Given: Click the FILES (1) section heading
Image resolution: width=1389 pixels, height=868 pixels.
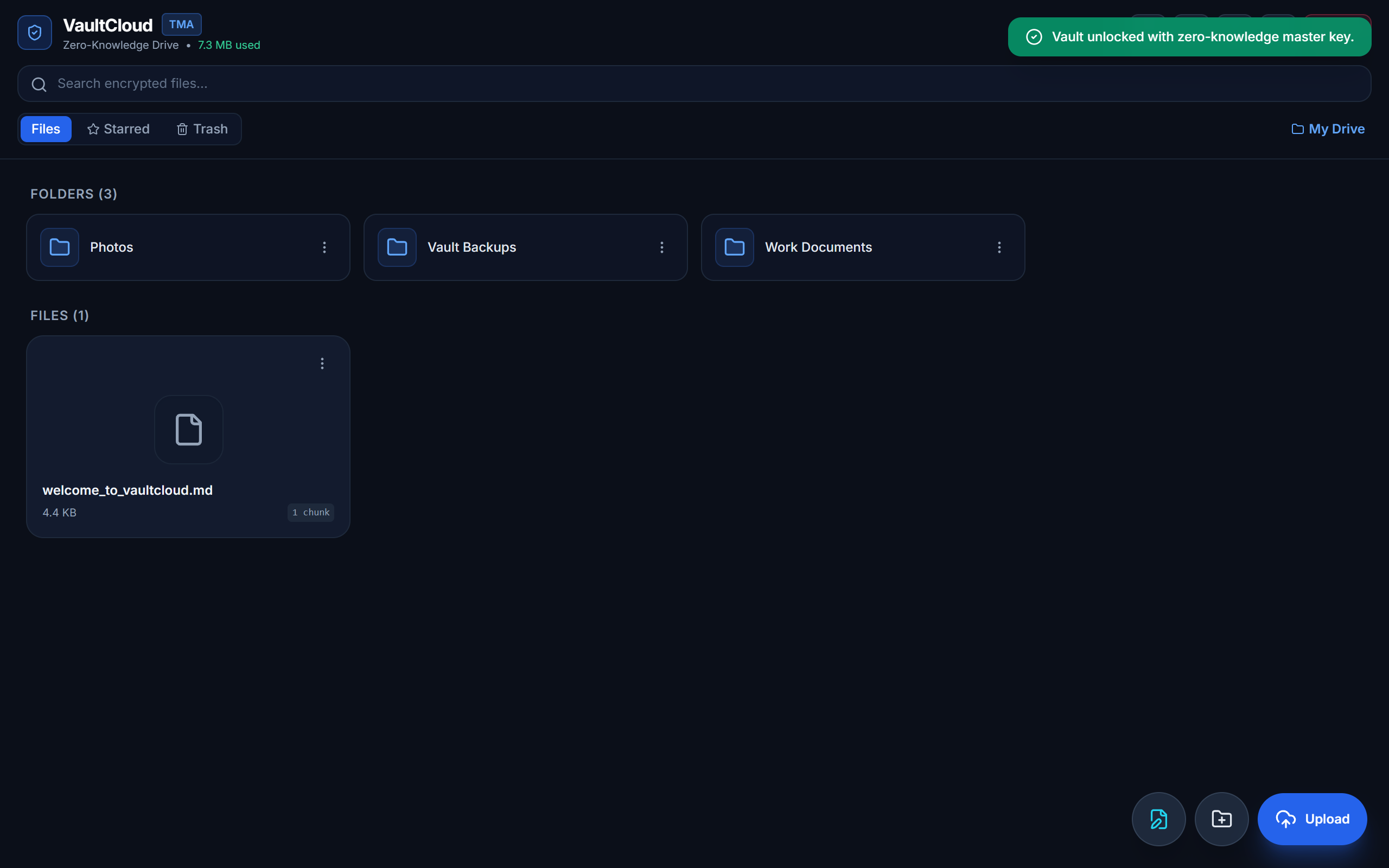Looking at the screenshot, I should coord(60,316).
